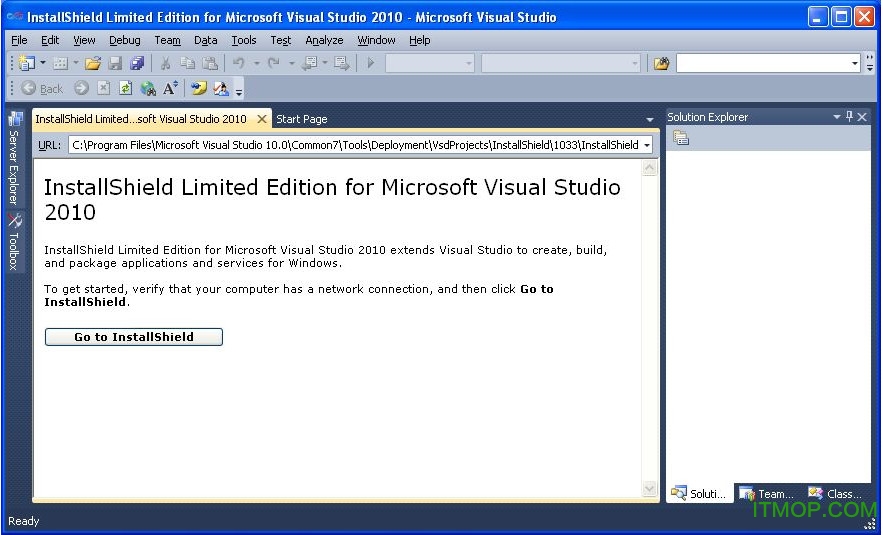The width and height of the screenshot is (883, 535).
Task: Click the Web Search globe icon
Action: coord(148,88)
